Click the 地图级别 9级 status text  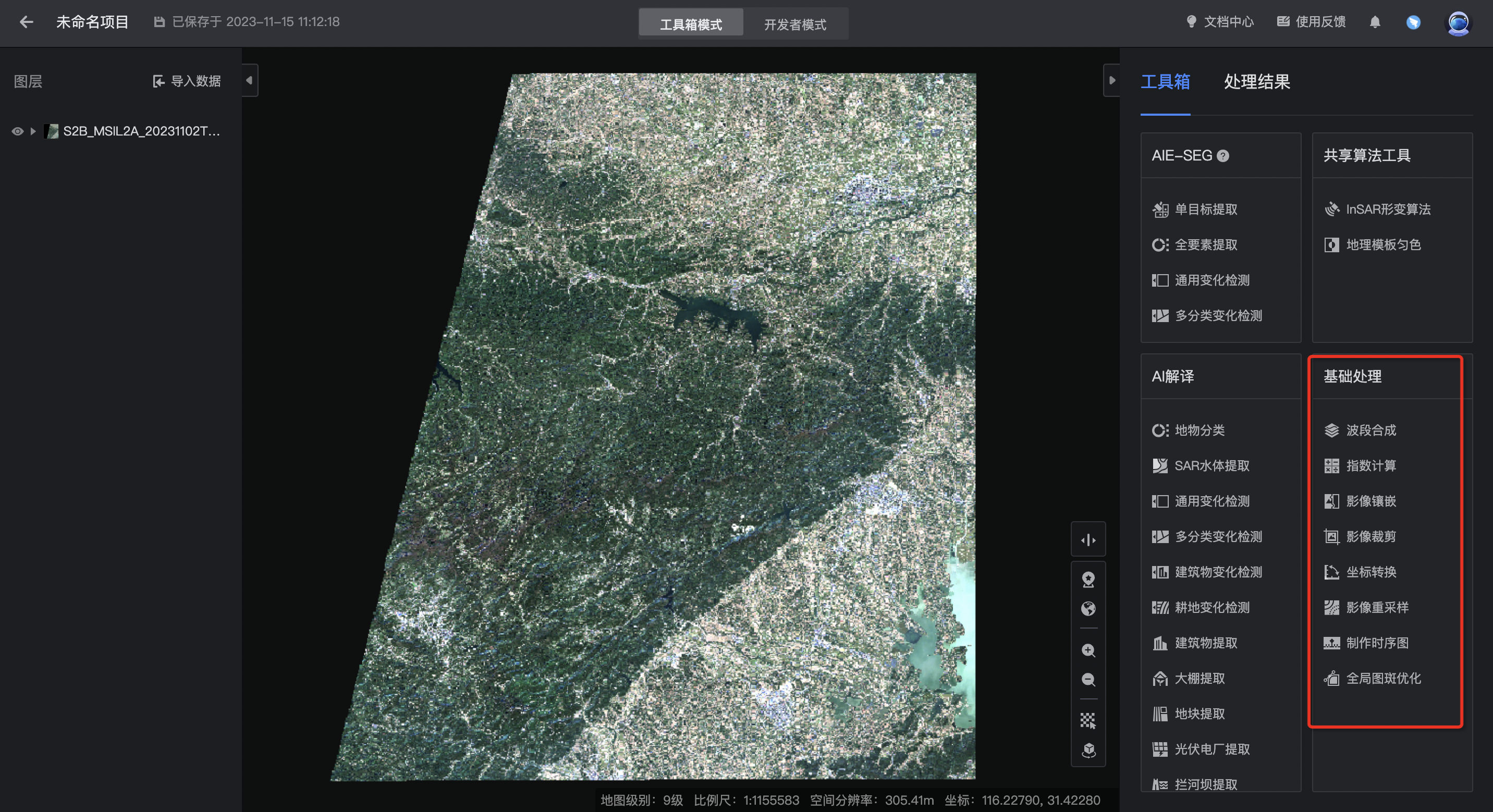(x=642, y=801)
